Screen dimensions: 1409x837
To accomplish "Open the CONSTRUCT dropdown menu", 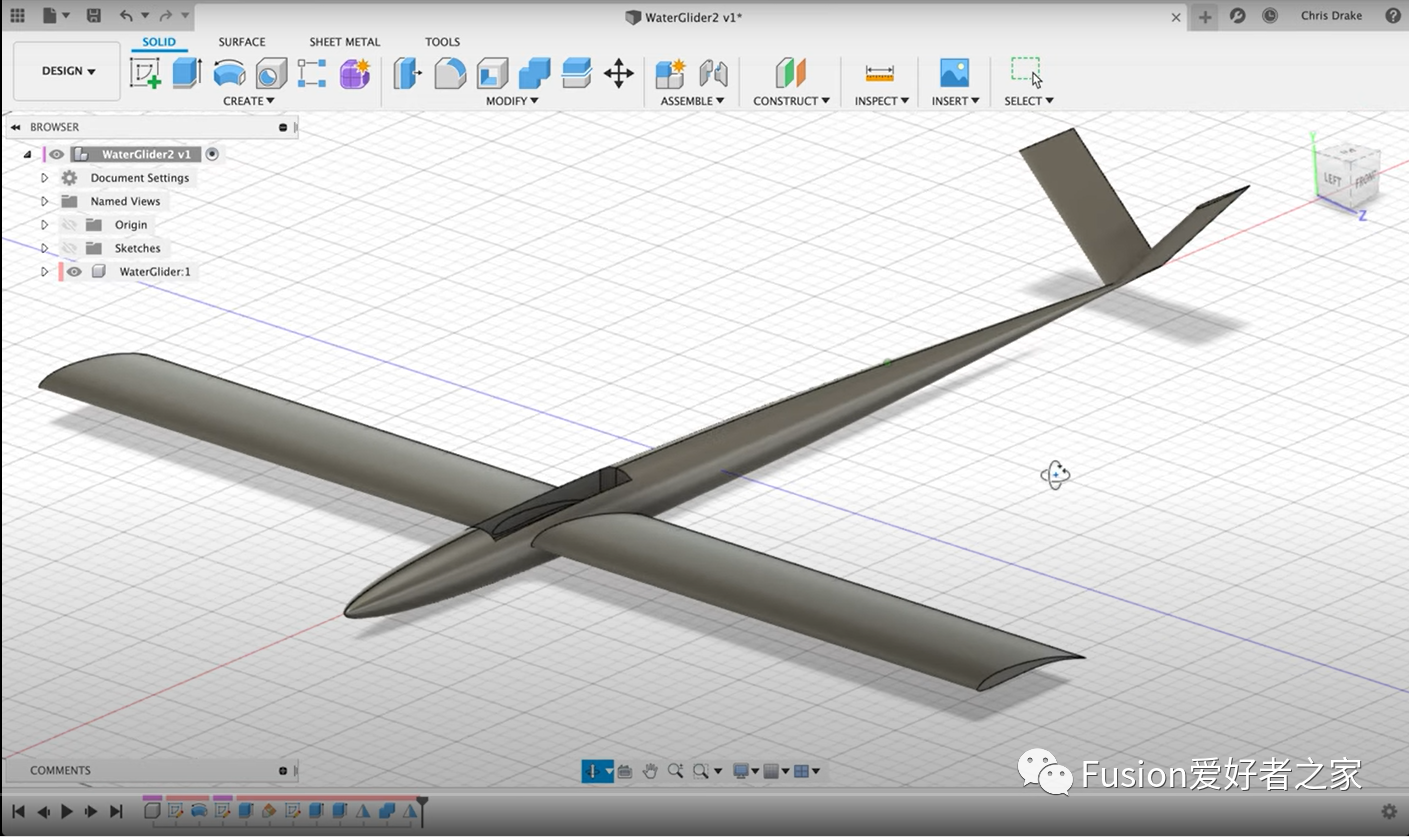I will point(791,101).
